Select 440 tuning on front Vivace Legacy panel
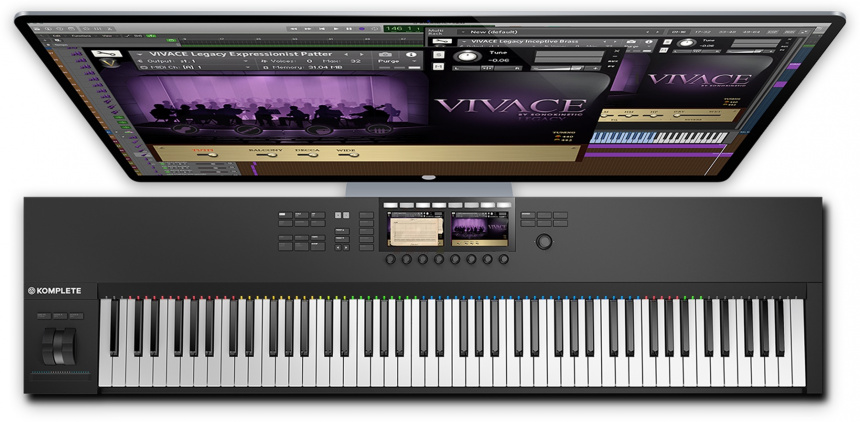 563,135
